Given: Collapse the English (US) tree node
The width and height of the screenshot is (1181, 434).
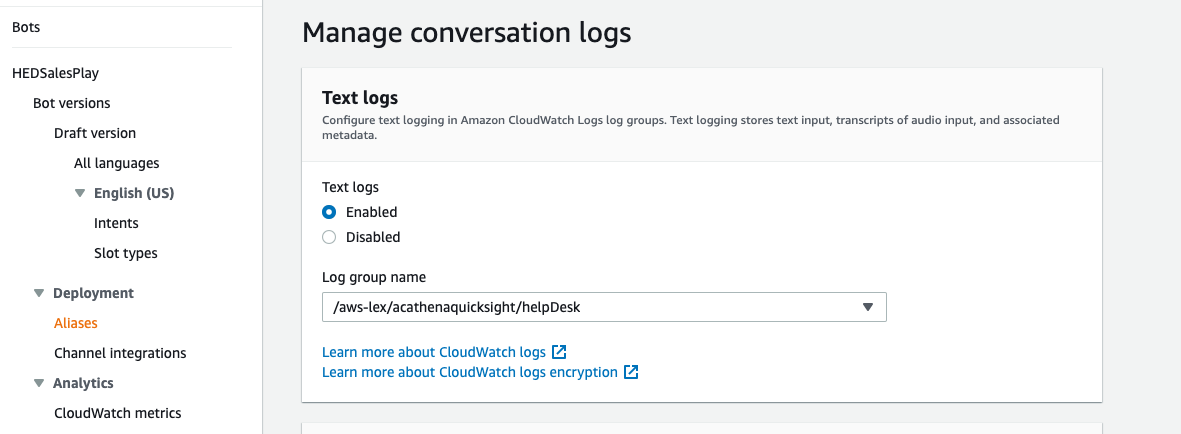Looking at the screenshot, I should [x=80, y=193].
